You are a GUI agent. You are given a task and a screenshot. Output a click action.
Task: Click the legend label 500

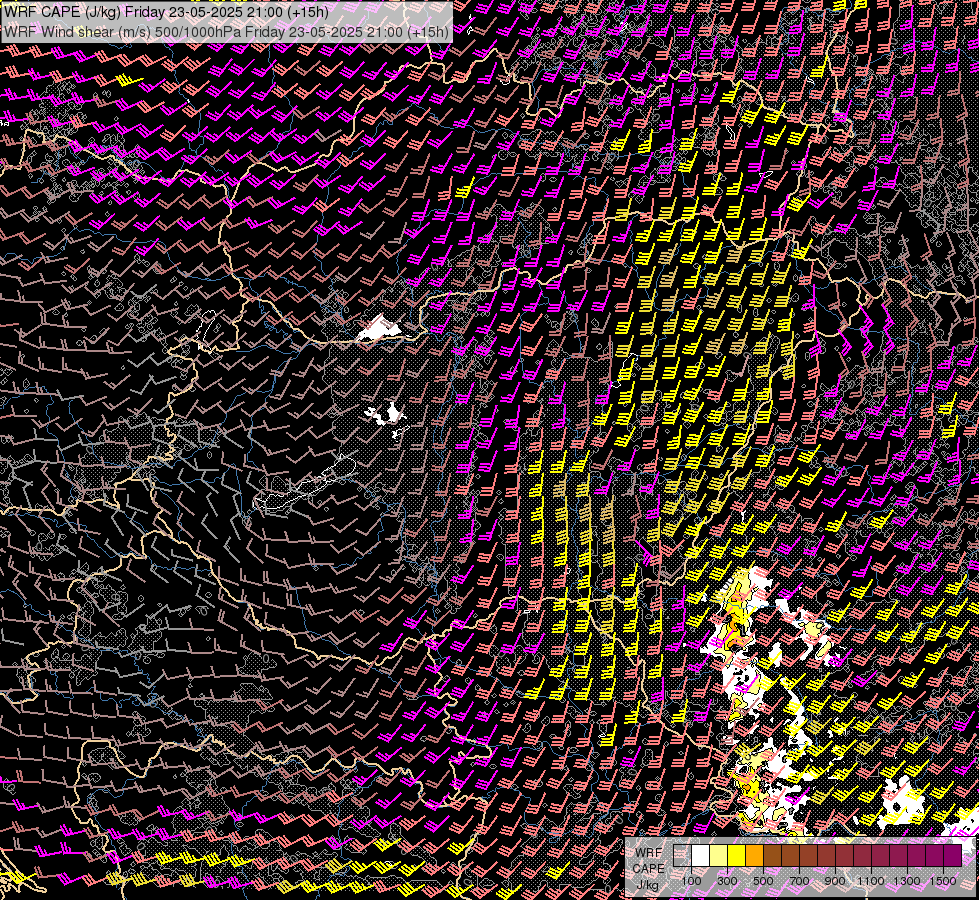763,881
